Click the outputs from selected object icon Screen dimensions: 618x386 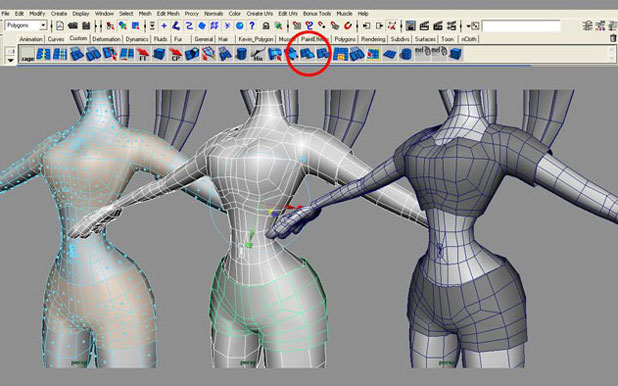379,26
